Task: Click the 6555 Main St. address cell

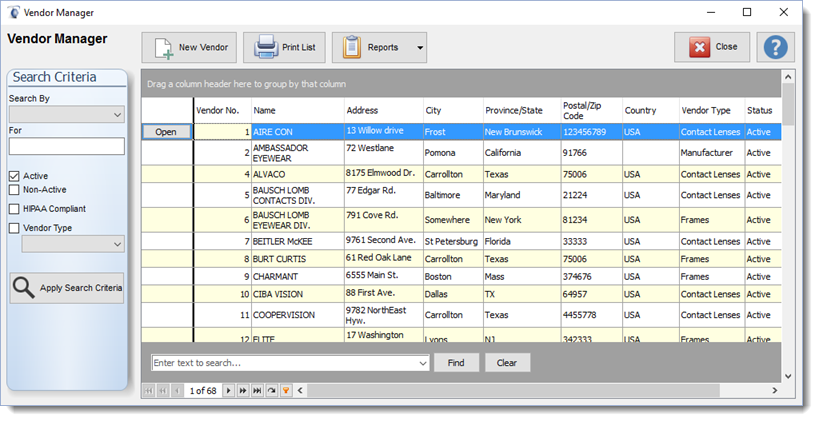Action: (x=384, y=276)
